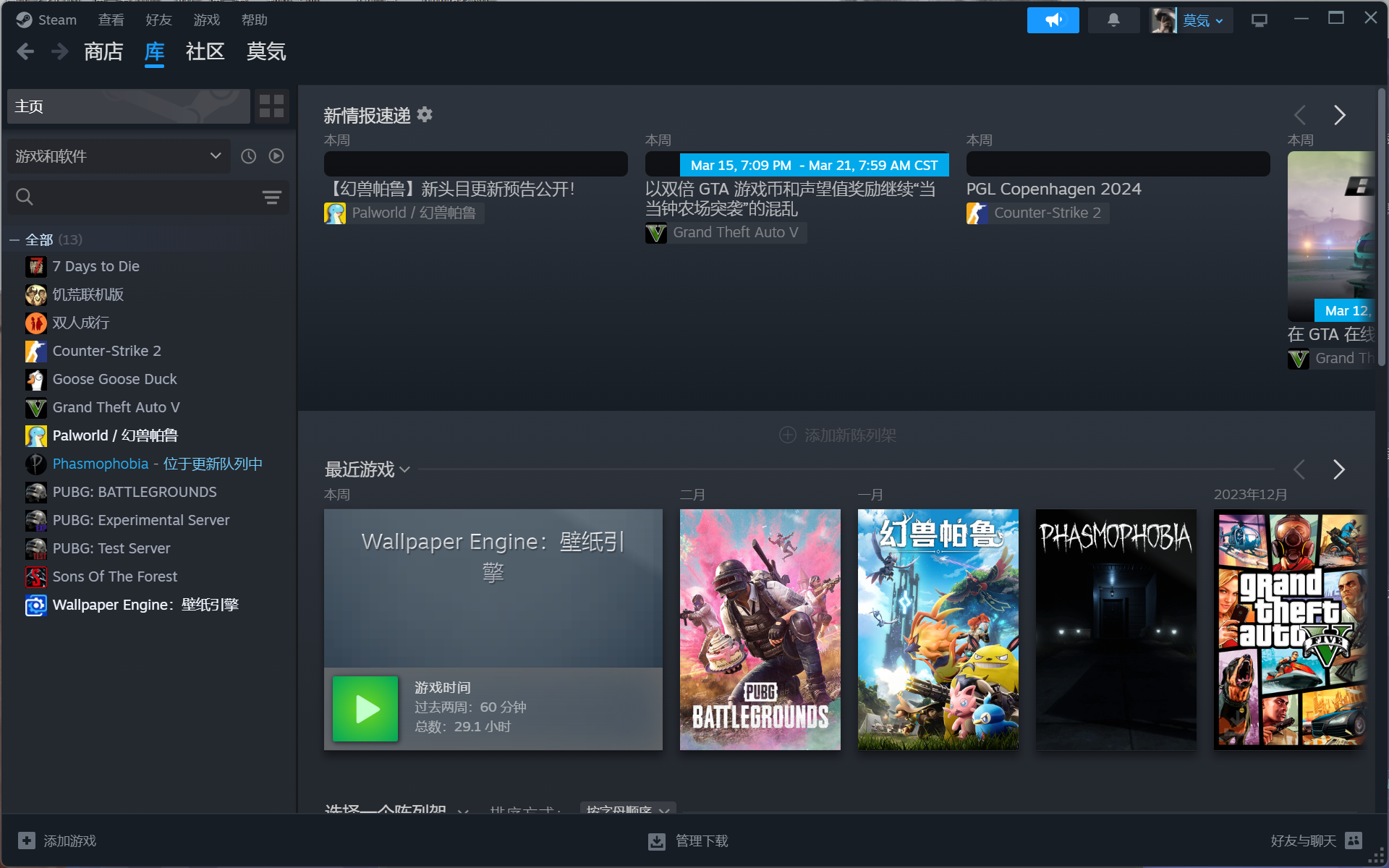
Task: Collapse the 全部 (13) category
Action: (x=14, y=239)
